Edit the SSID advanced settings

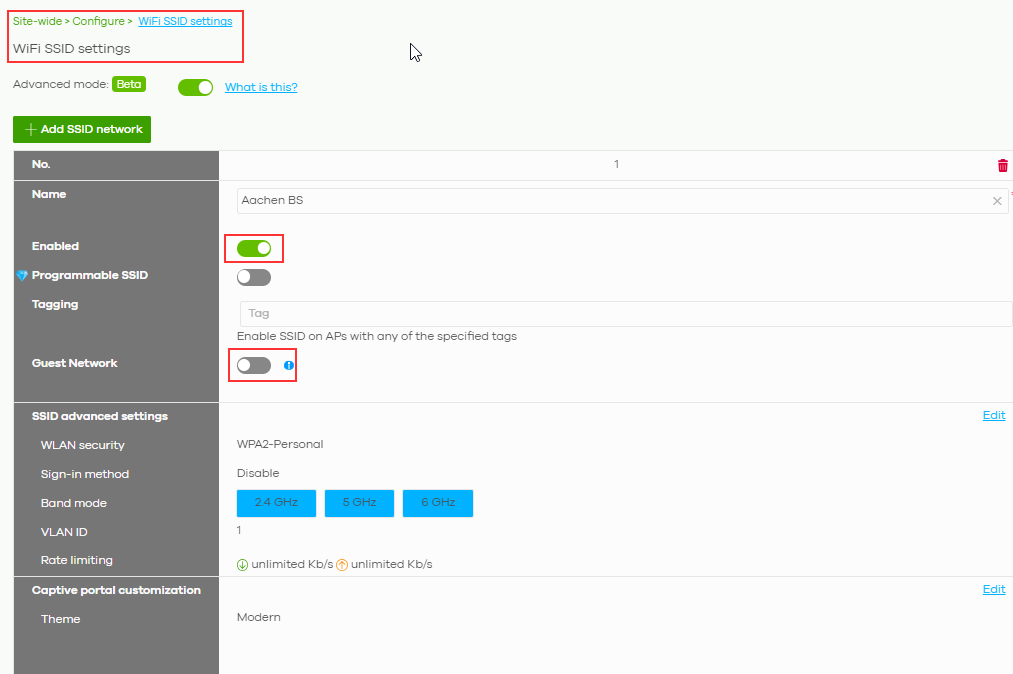994,416
